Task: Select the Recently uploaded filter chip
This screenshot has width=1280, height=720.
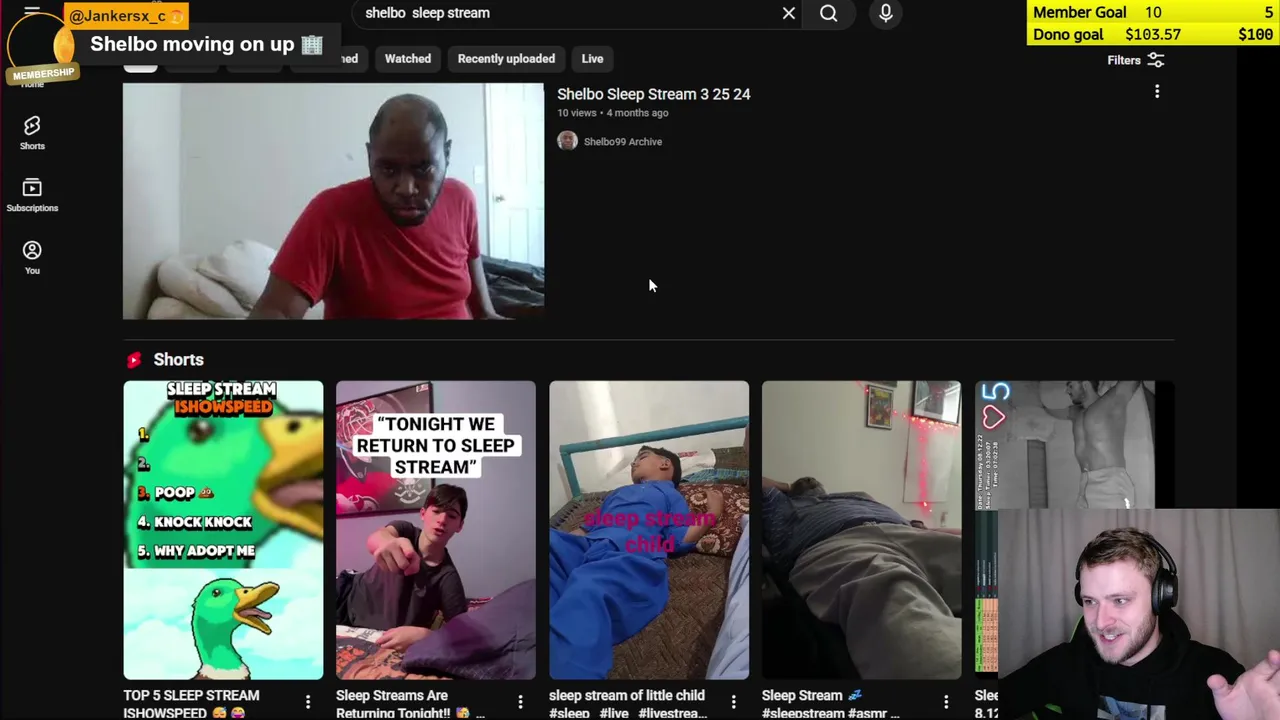Action: click(x=506, y=59)
